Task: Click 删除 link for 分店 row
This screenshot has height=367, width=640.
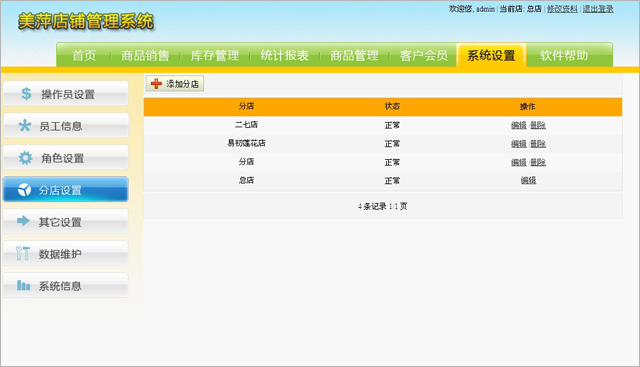Action: coord(538,162)
